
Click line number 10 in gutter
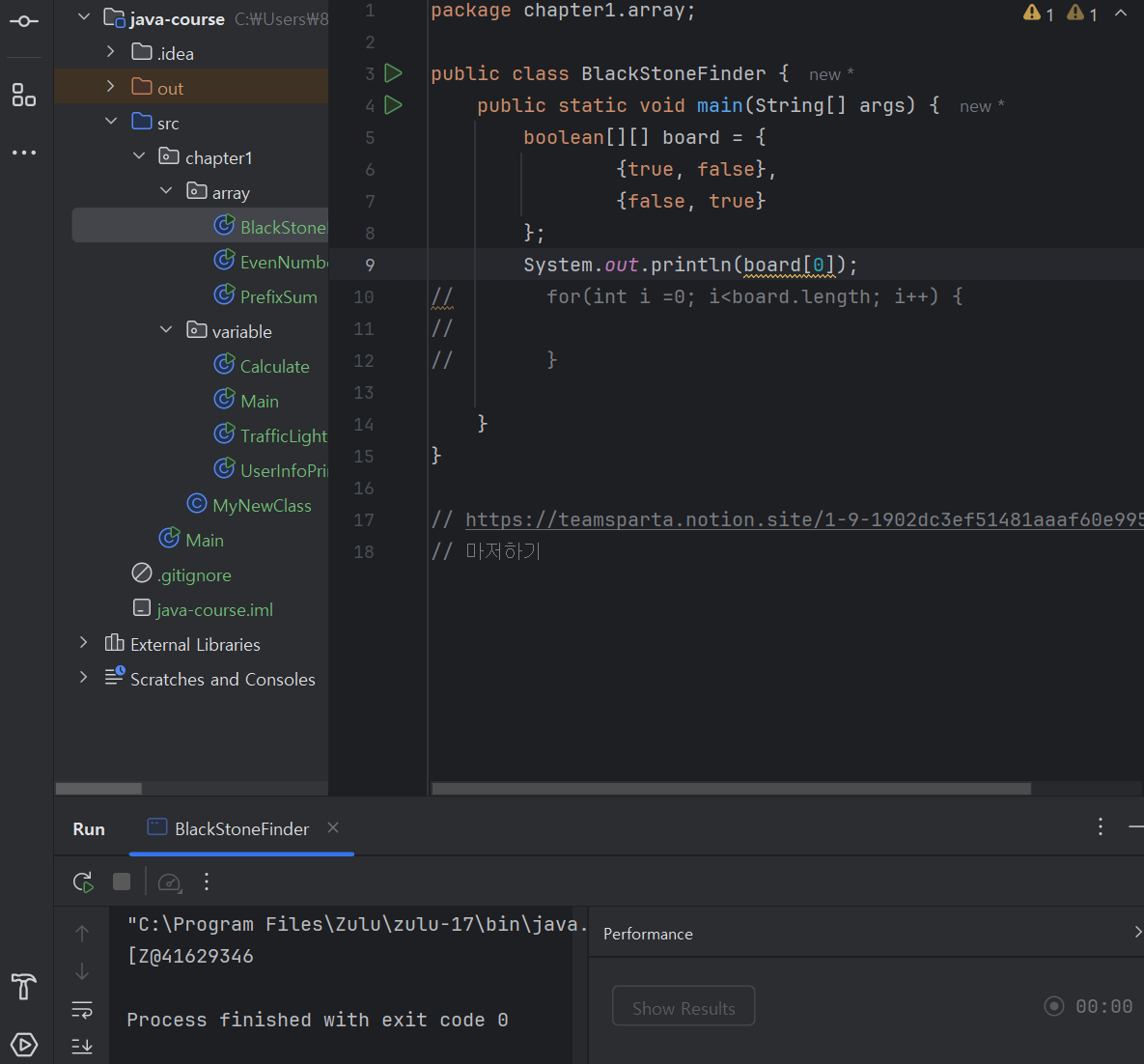[x=363, y=297]
